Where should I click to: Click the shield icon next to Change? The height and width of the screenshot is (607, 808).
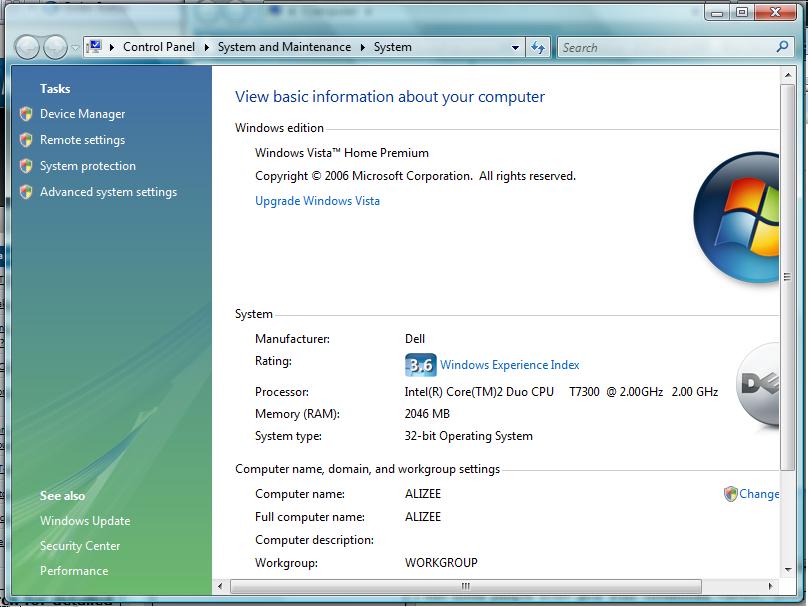tap(731, 494)
